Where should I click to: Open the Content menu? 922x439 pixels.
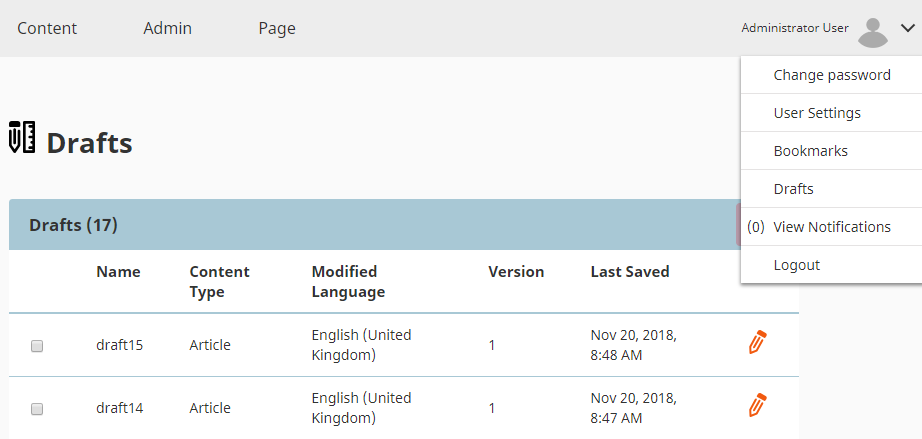coord(47,28)
